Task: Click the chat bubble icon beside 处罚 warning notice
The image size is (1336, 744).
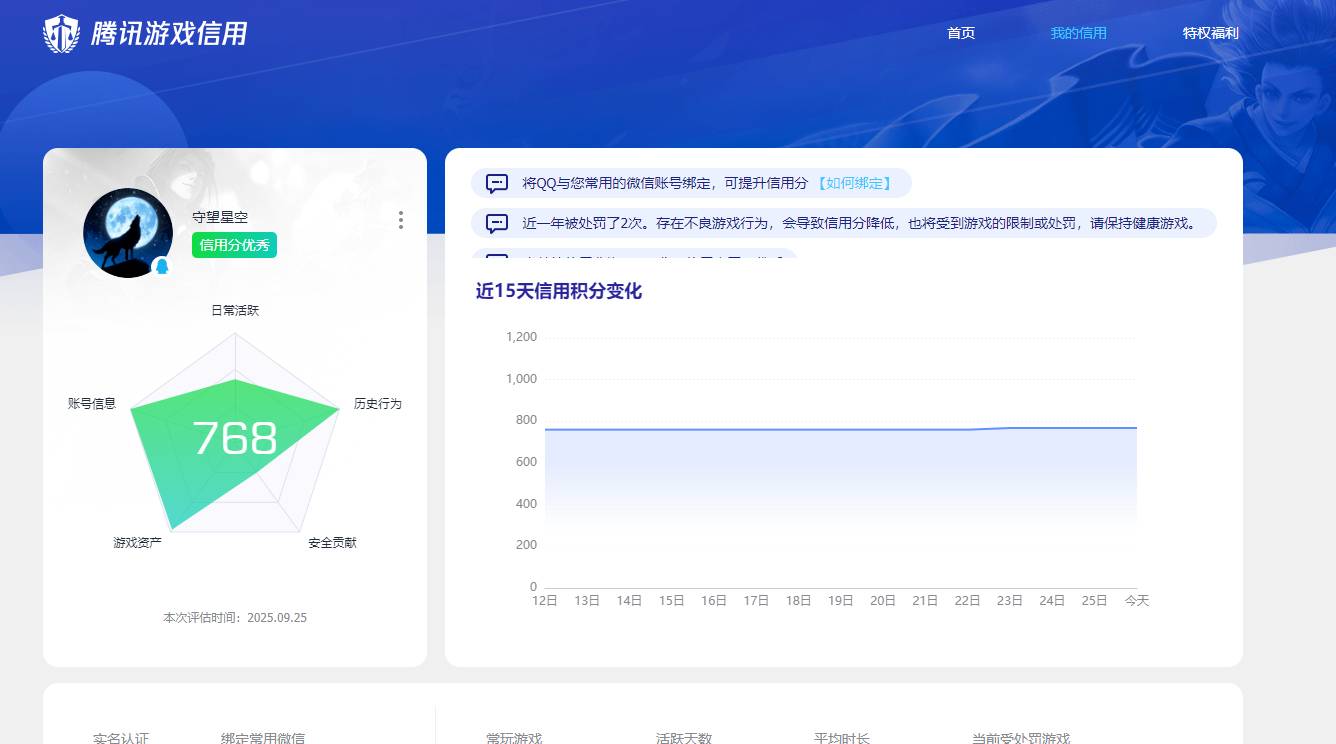Action: tap(496, 223)
